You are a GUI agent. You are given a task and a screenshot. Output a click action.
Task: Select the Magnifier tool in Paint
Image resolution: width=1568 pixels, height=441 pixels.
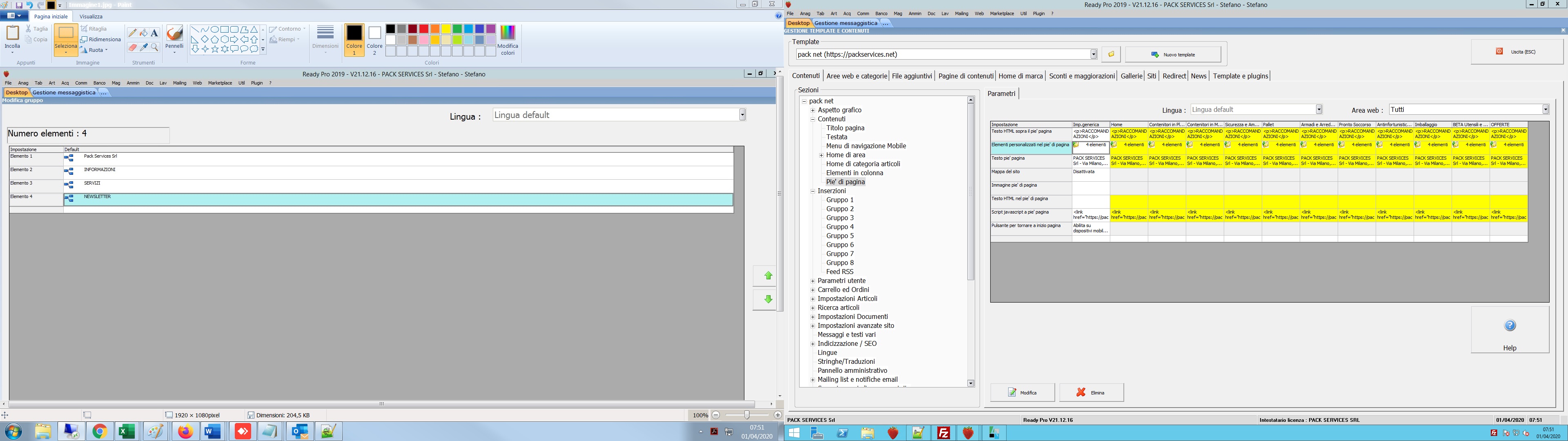click(x=154, y=47)
